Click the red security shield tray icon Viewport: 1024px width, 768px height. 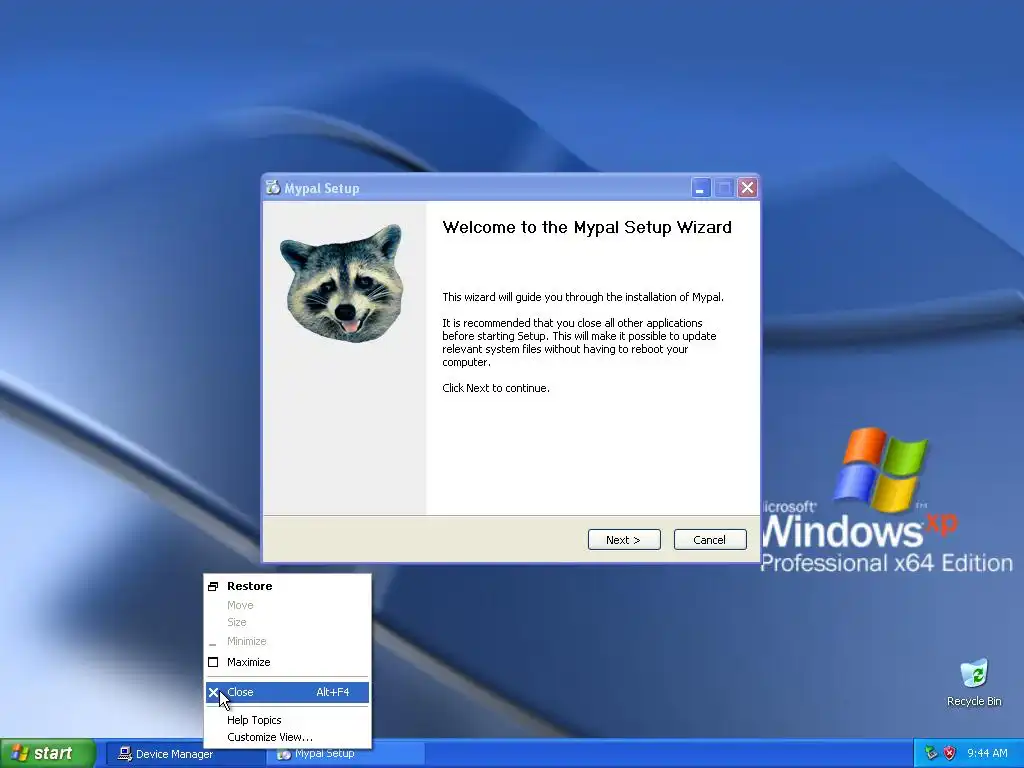[950, 753]
